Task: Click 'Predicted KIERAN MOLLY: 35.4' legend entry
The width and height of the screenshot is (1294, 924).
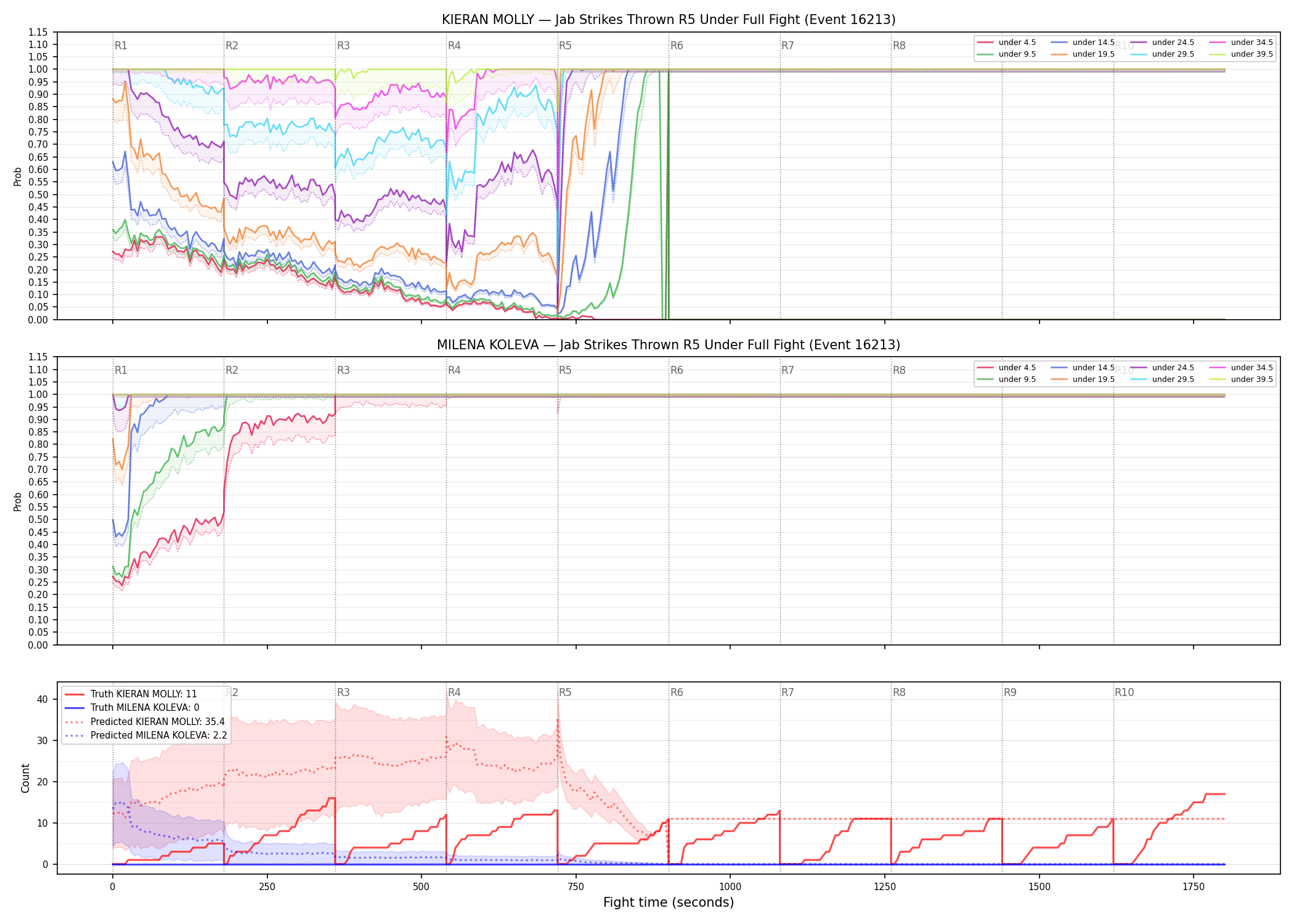Action: [x=145, y=722]
